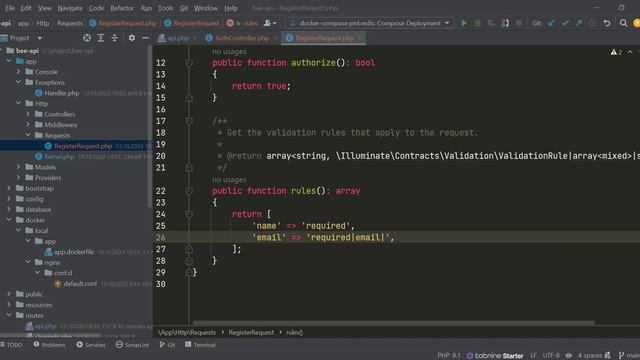The width and height of the screenshot is (640, 360).
Task: Open the Git tool window at bottom
Action: pos(167,345)
